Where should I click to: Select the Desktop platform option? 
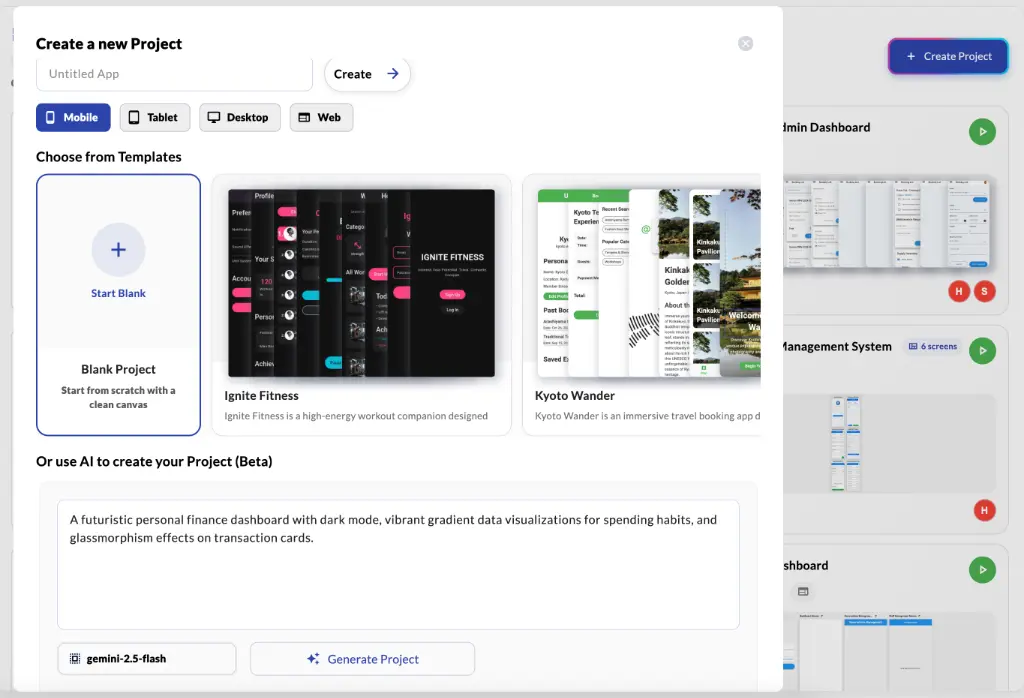pyautogui.click(x=240, y=118)
